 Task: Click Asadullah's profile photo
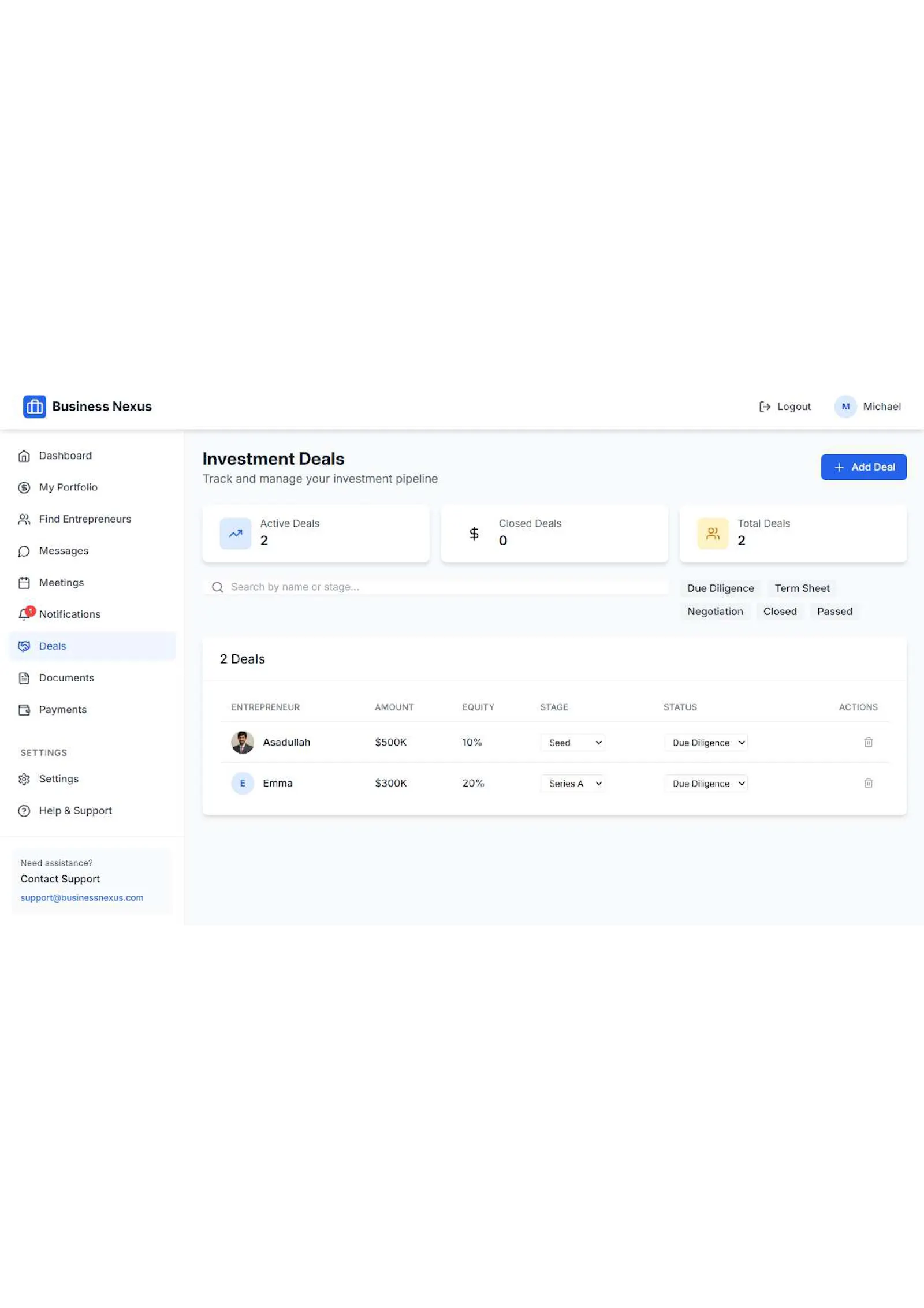tap(243, 742)
